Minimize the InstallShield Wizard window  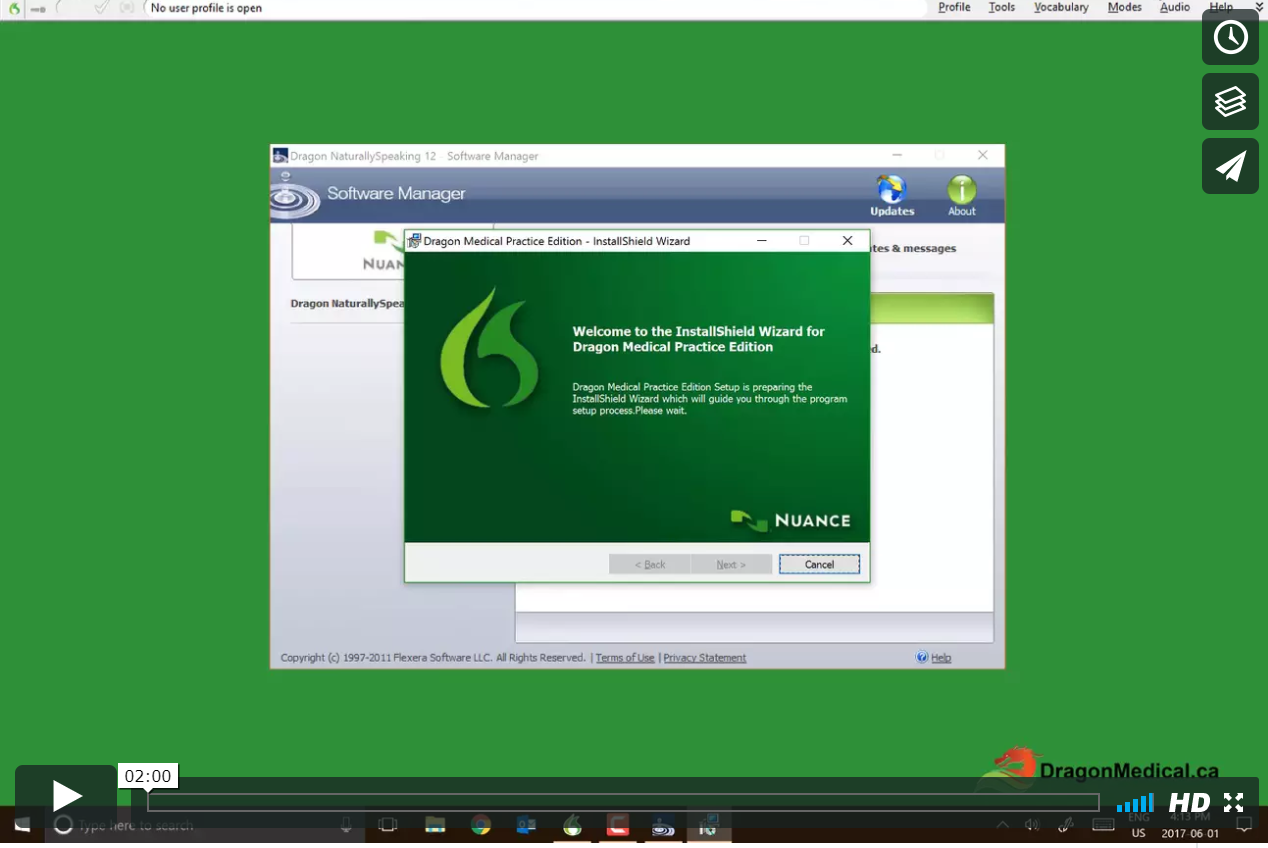(761, 241)
